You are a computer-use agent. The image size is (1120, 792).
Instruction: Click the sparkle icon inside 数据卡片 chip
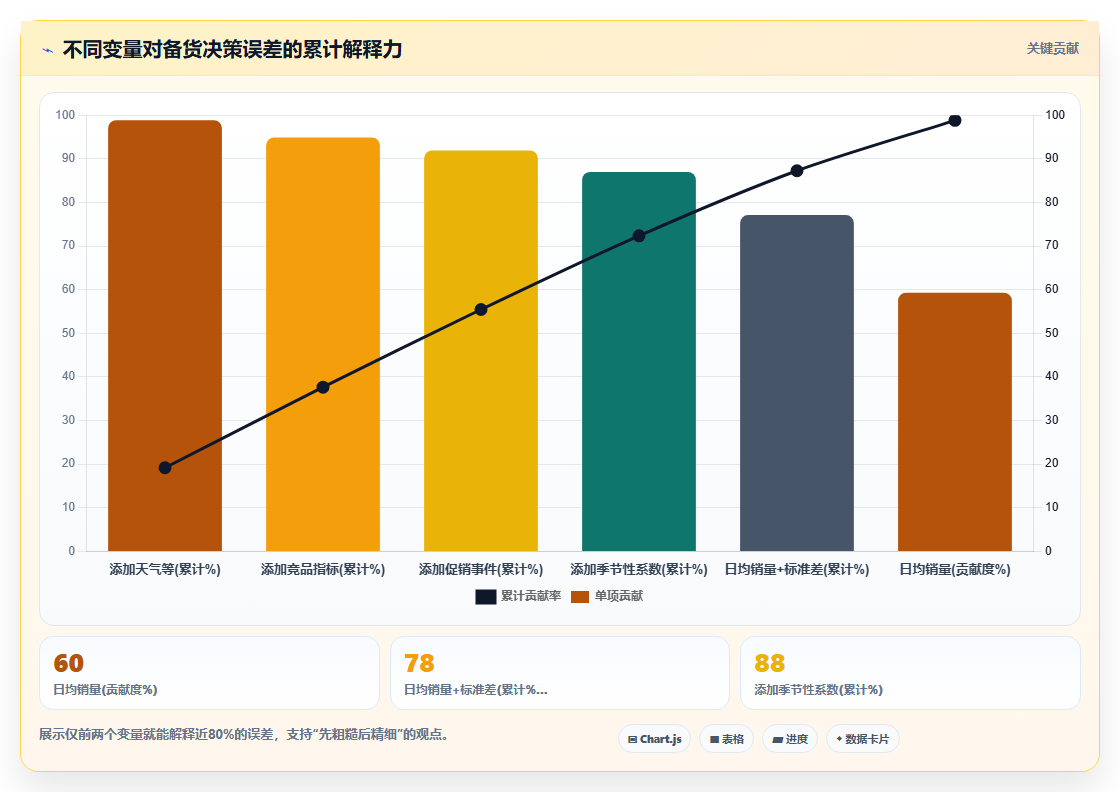pyautogui.click(x=839, y=739)
